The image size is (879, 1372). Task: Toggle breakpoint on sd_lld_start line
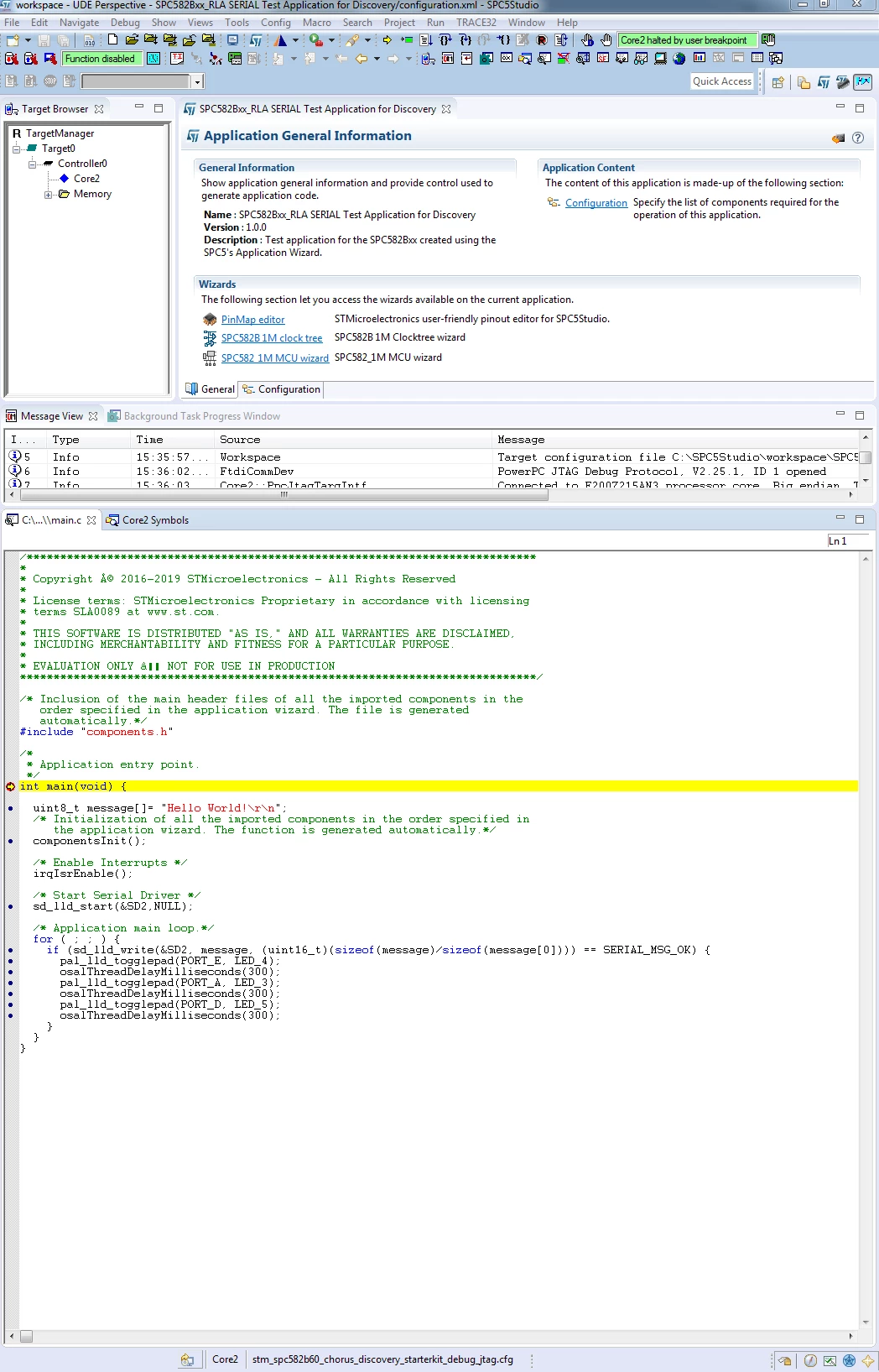pyautogui.click(x=10, y=906)
